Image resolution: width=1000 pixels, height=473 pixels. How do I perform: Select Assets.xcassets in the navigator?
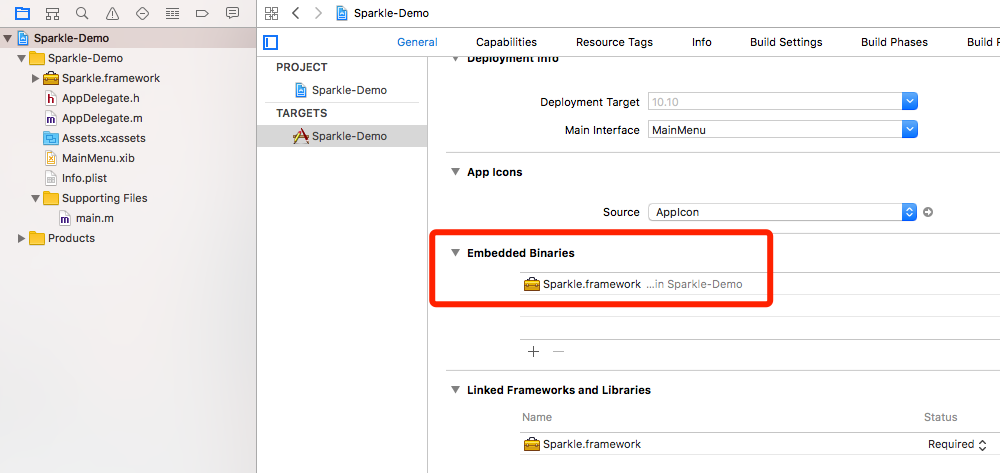pos(104,138)
